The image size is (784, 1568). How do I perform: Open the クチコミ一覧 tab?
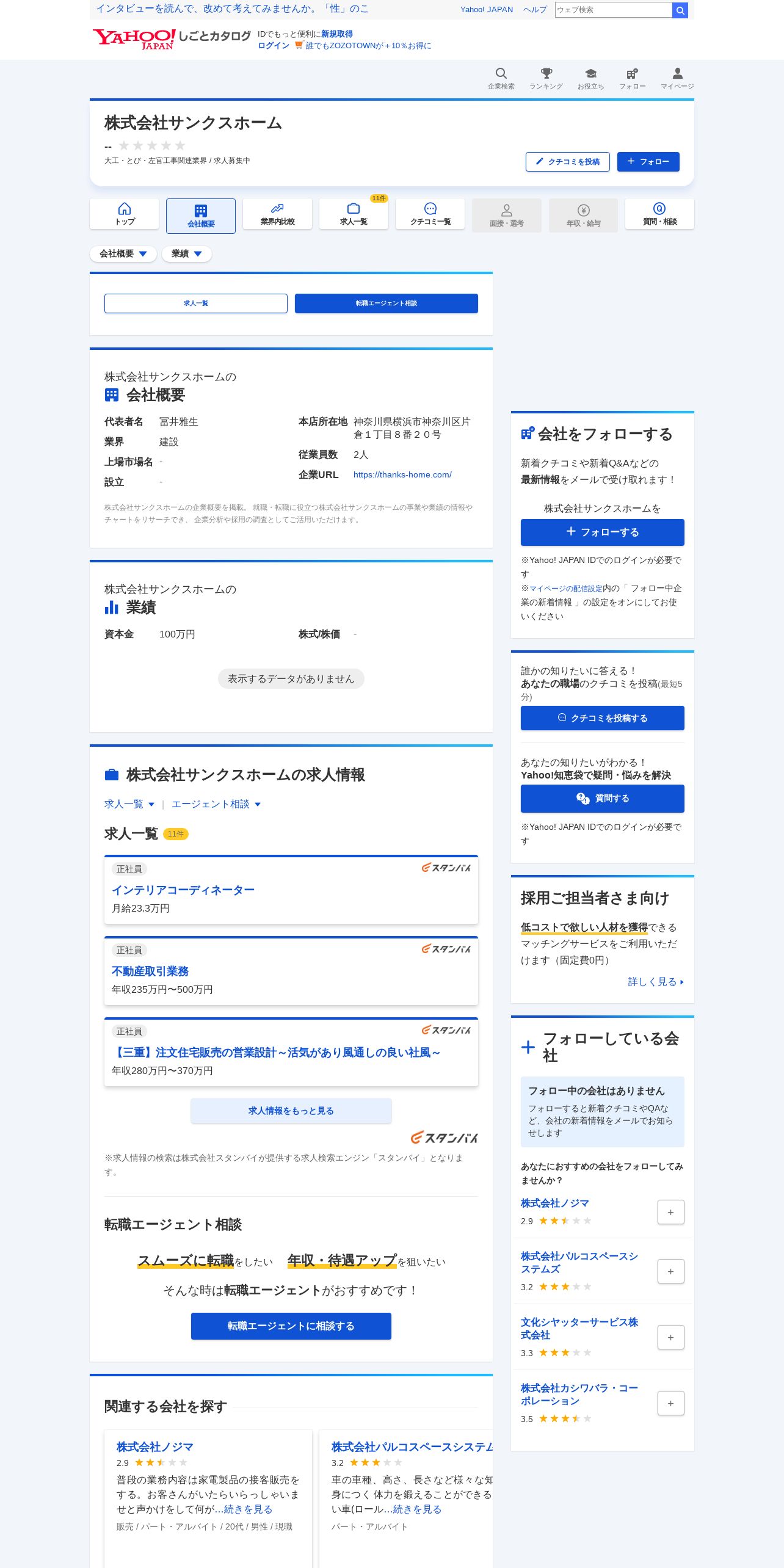pyautogui.click(x=430, y=214)
